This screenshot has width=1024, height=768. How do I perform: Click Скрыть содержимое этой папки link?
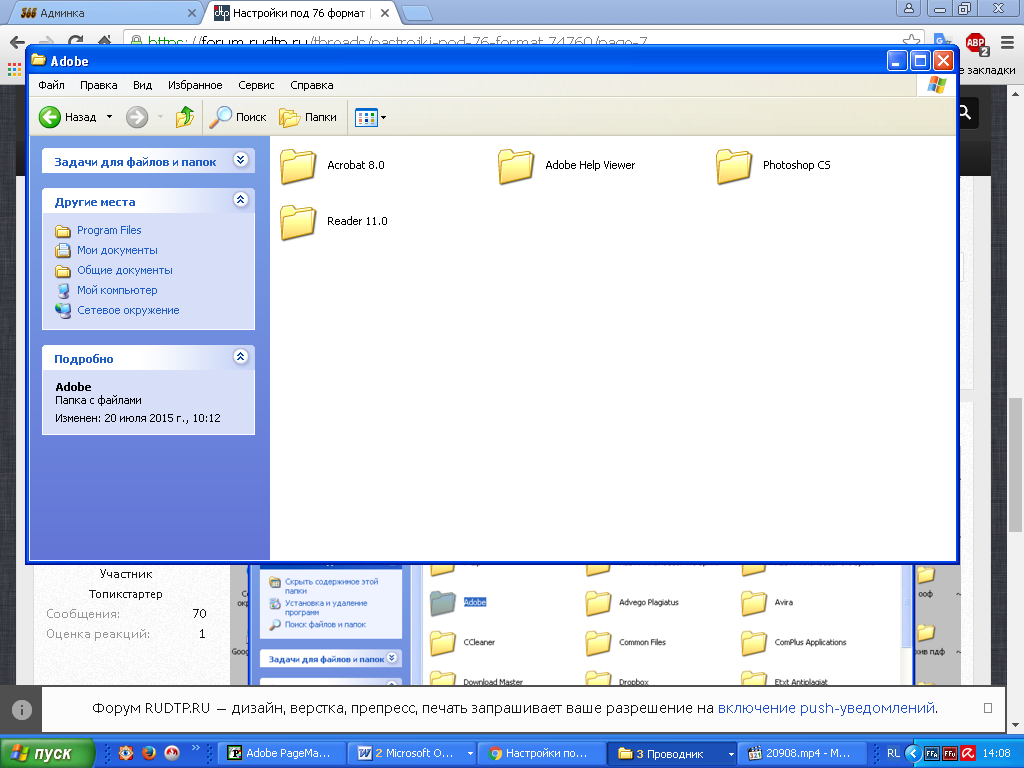click(x=331, y=586)
